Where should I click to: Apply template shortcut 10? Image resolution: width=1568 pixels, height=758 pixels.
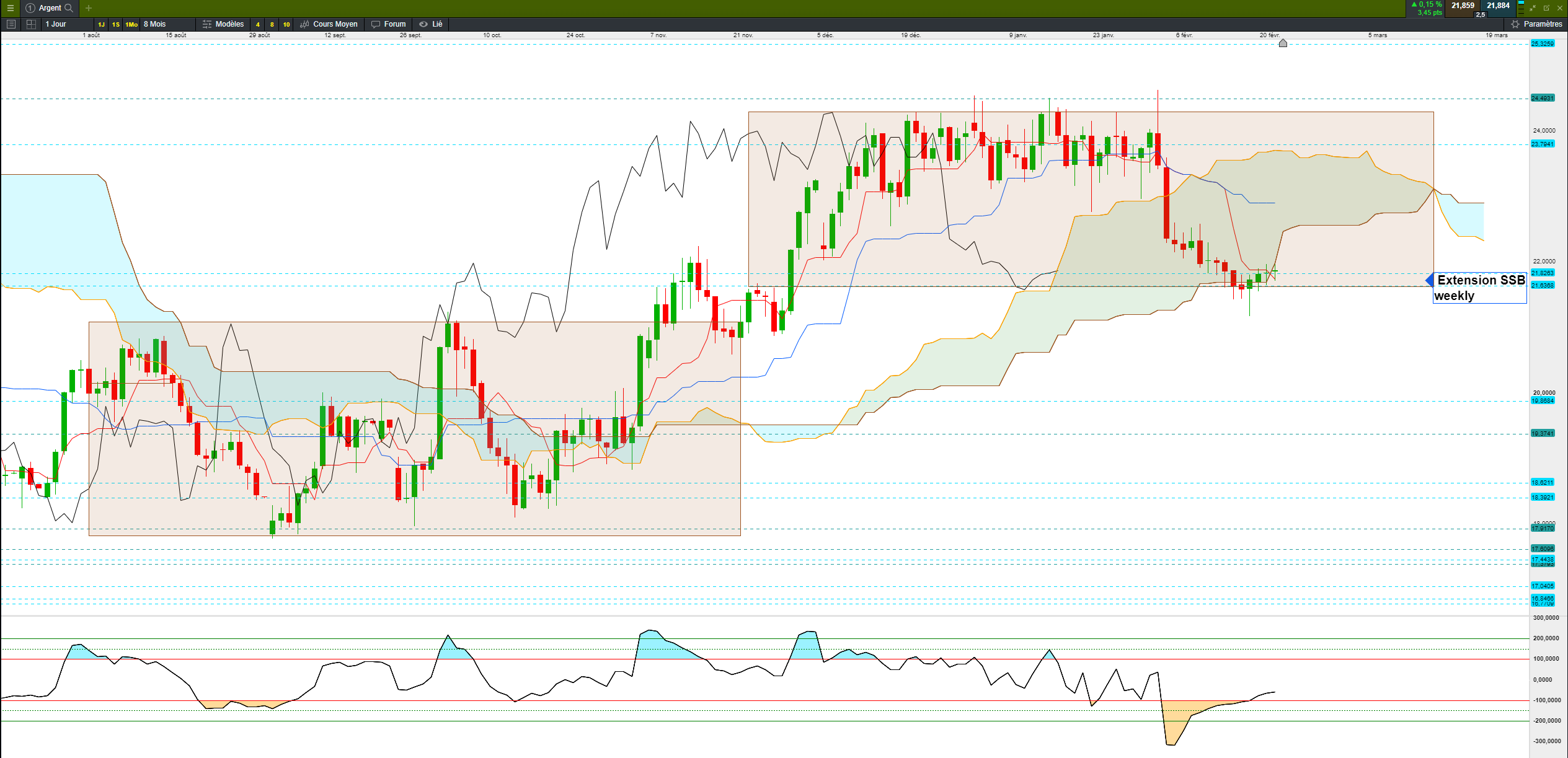tap(286, 25)
